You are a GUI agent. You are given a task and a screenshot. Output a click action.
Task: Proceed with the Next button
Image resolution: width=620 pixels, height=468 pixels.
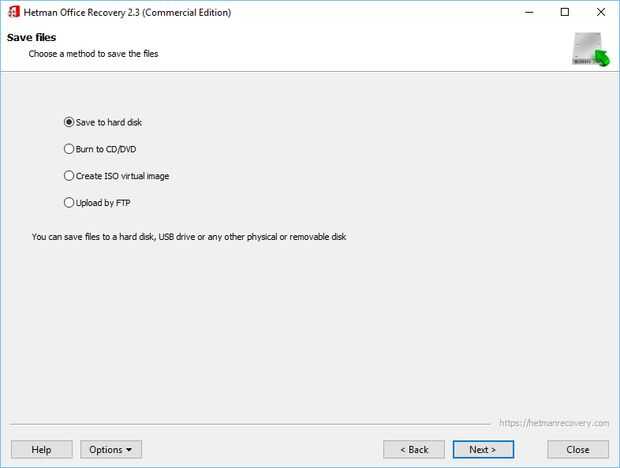pos(483,450)
